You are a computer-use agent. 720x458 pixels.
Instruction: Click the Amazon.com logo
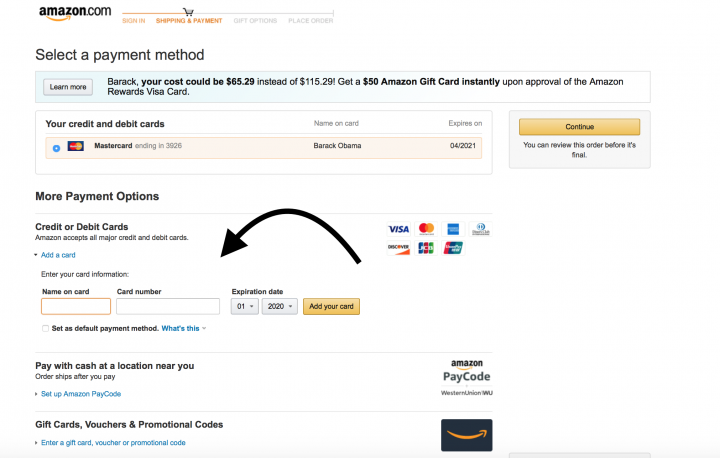[75, 14]
